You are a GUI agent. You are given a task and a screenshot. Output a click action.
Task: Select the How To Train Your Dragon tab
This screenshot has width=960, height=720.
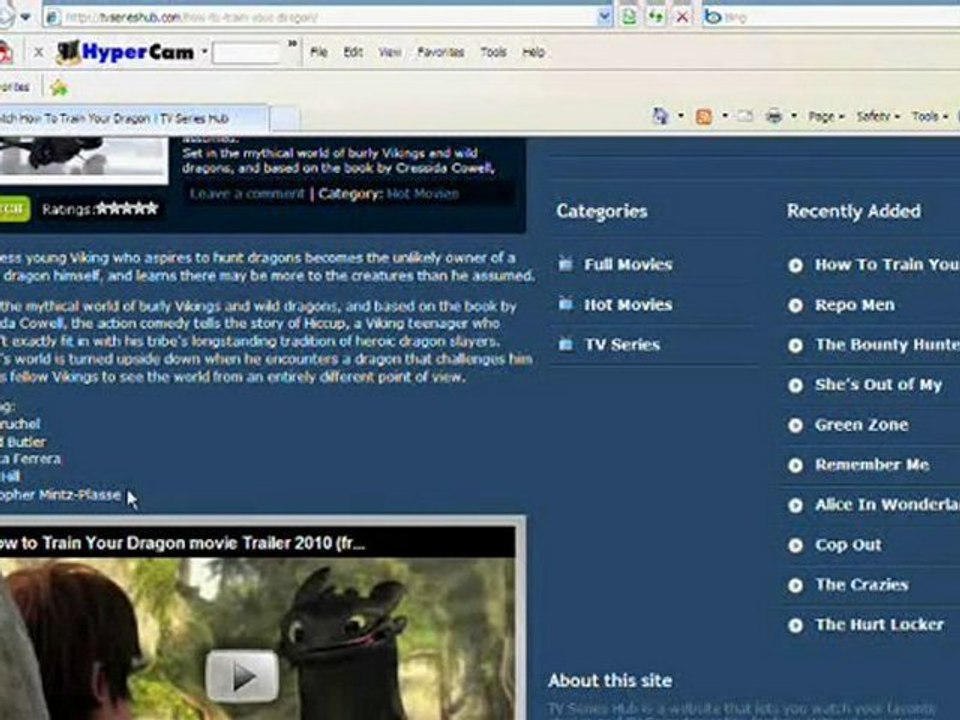tap(132, 119)
